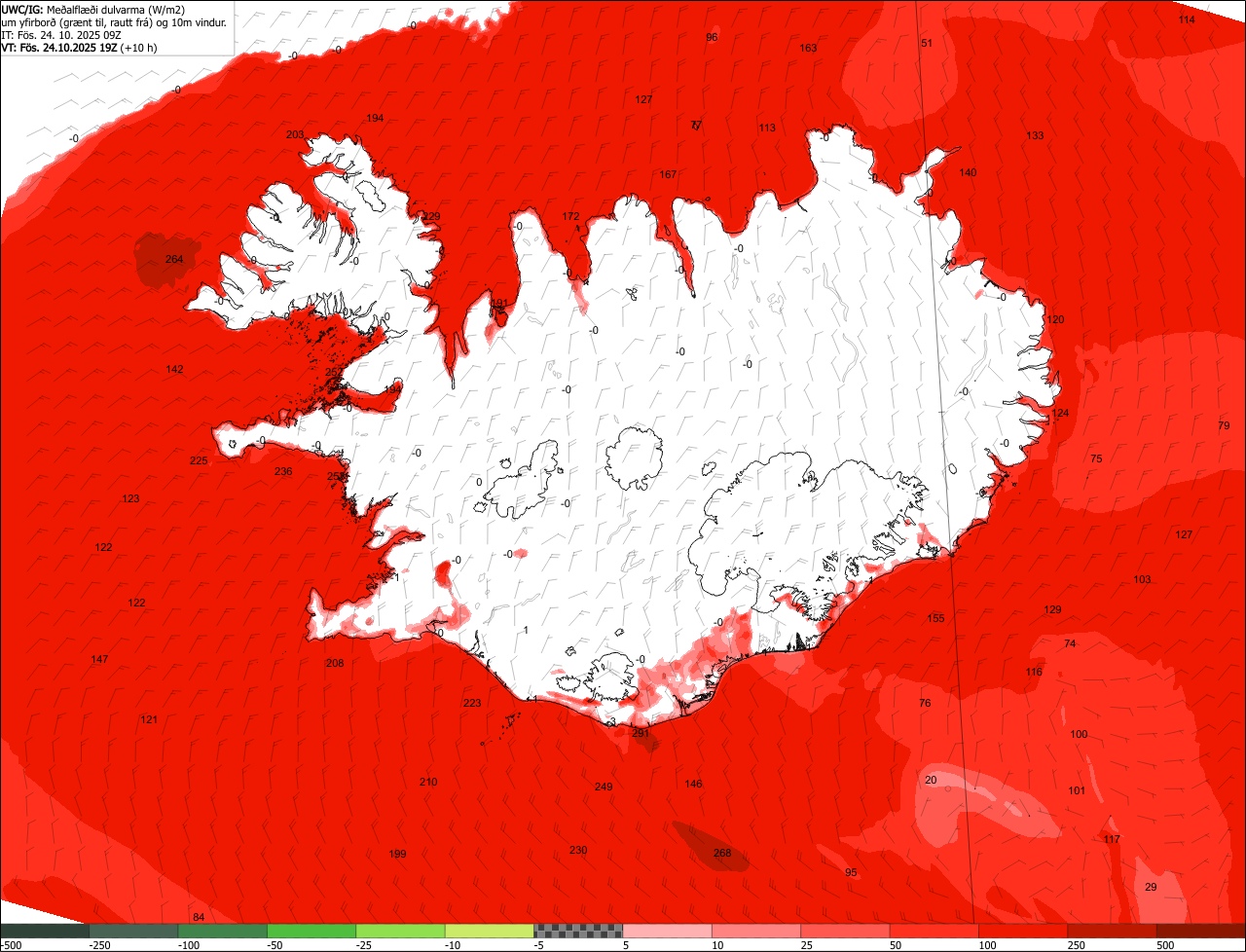The height and width of the screenshot is (952, 1246).
Task: Click the map value "79" at the right edge
Action: [1224, 426]
